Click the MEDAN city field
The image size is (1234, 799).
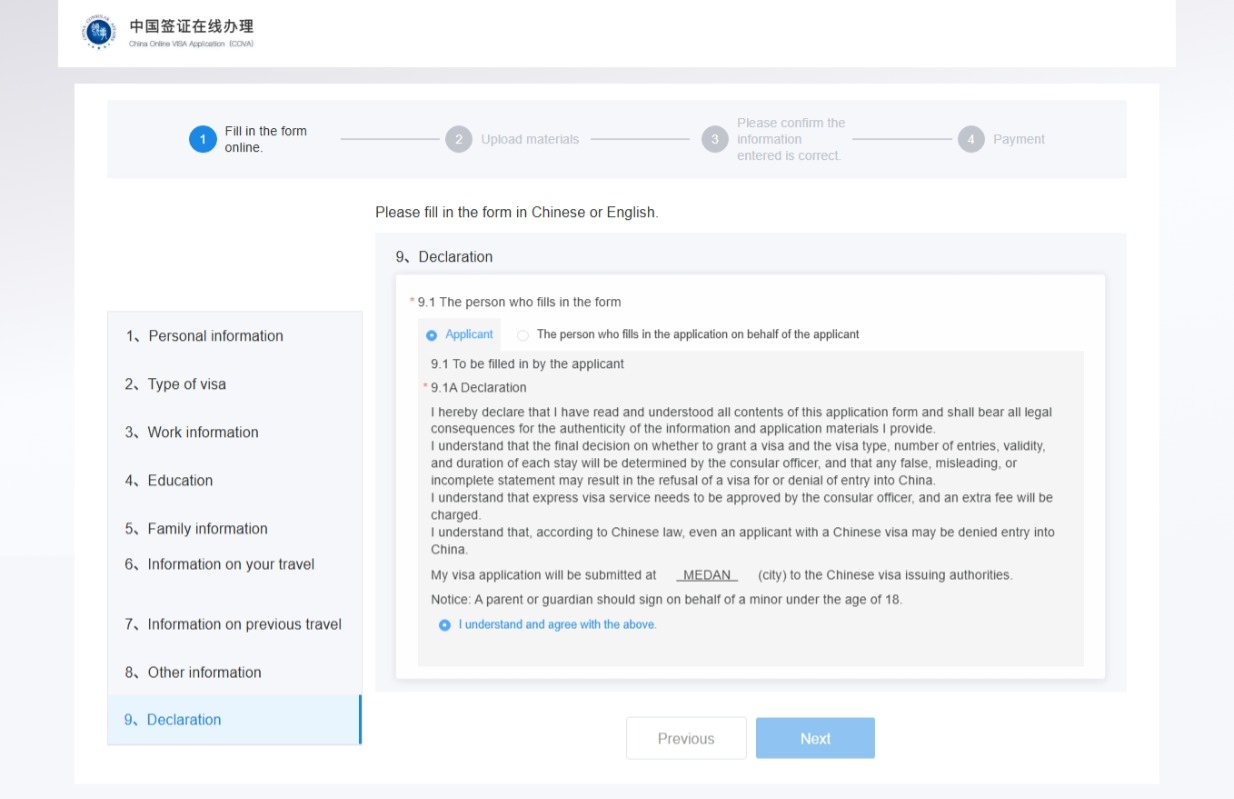707,575
